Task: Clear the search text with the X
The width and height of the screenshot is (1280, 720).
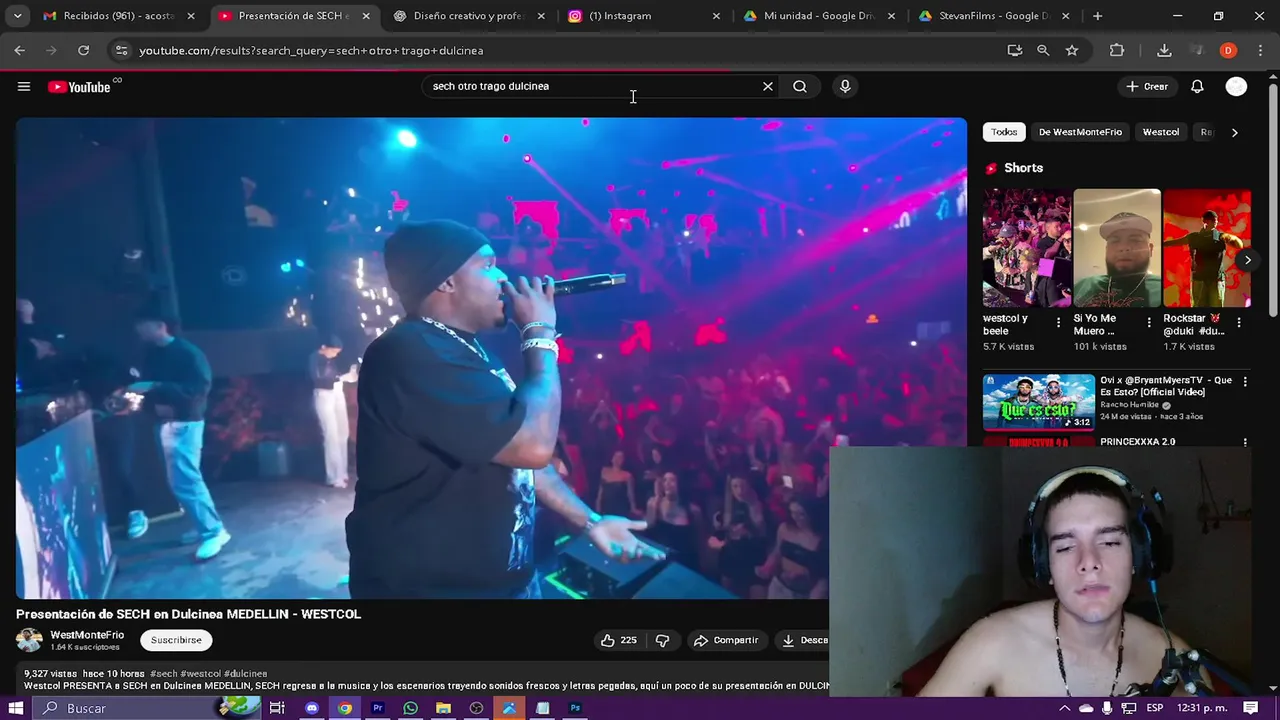Action: coord(768,87)
